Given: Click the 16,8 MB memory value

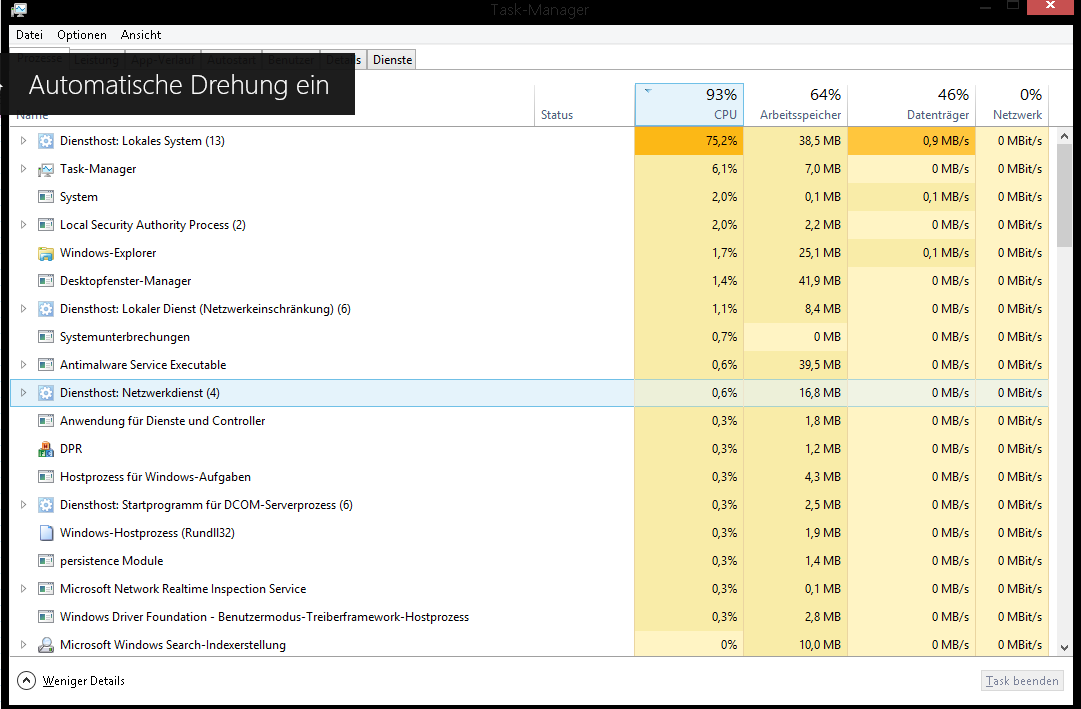Looking at the screenshot, I should [820, 393].
